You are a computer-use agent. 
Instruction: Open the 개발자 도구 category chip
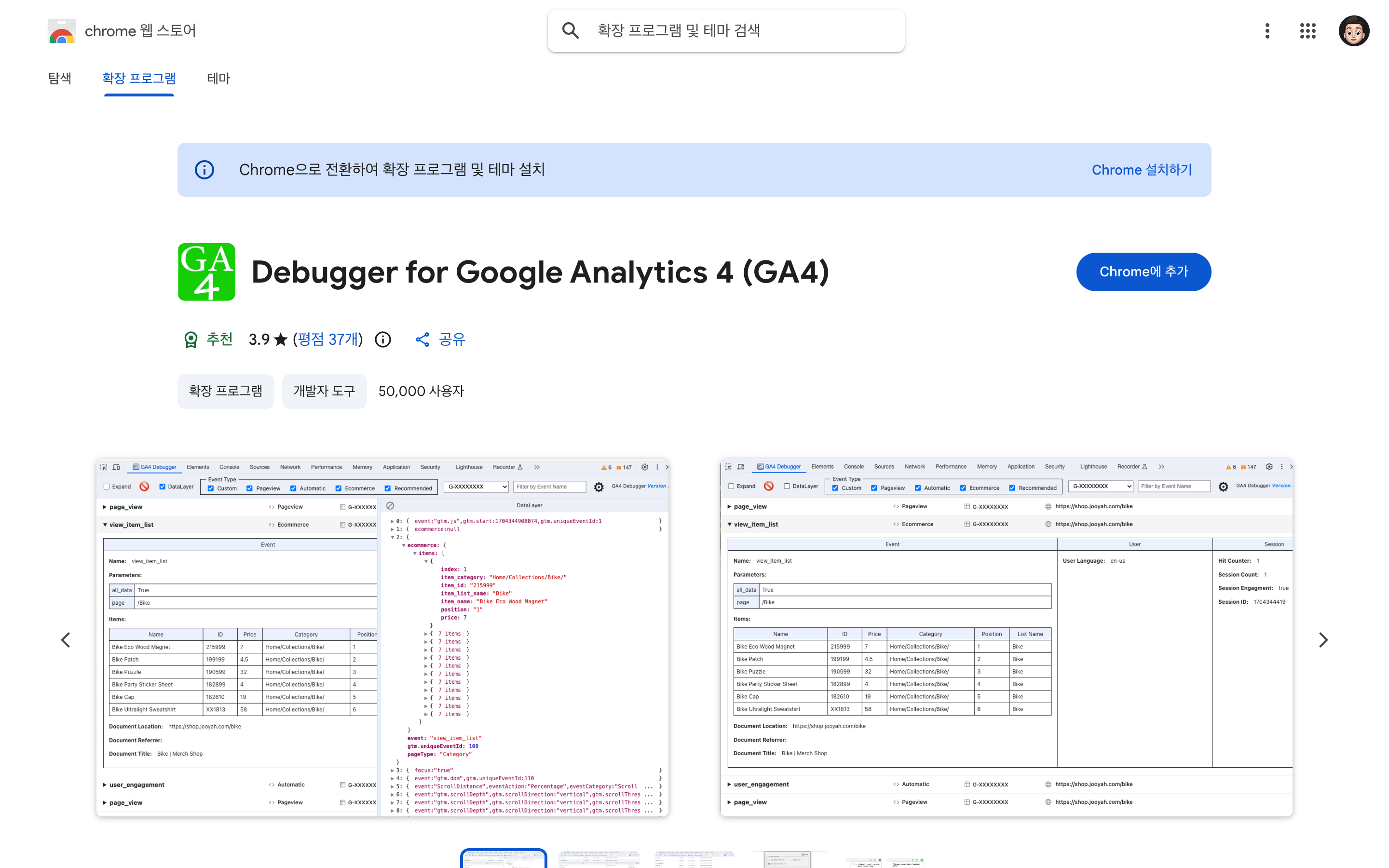coord(324,391)
